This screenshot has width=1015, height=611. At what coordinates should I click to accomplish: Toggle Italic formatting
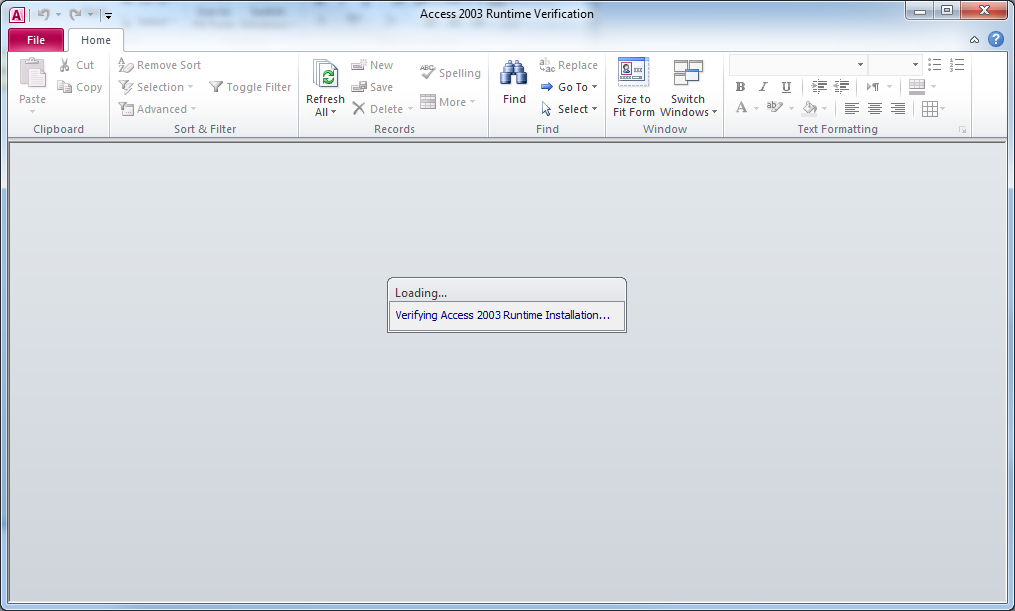(x=763, y=87)
